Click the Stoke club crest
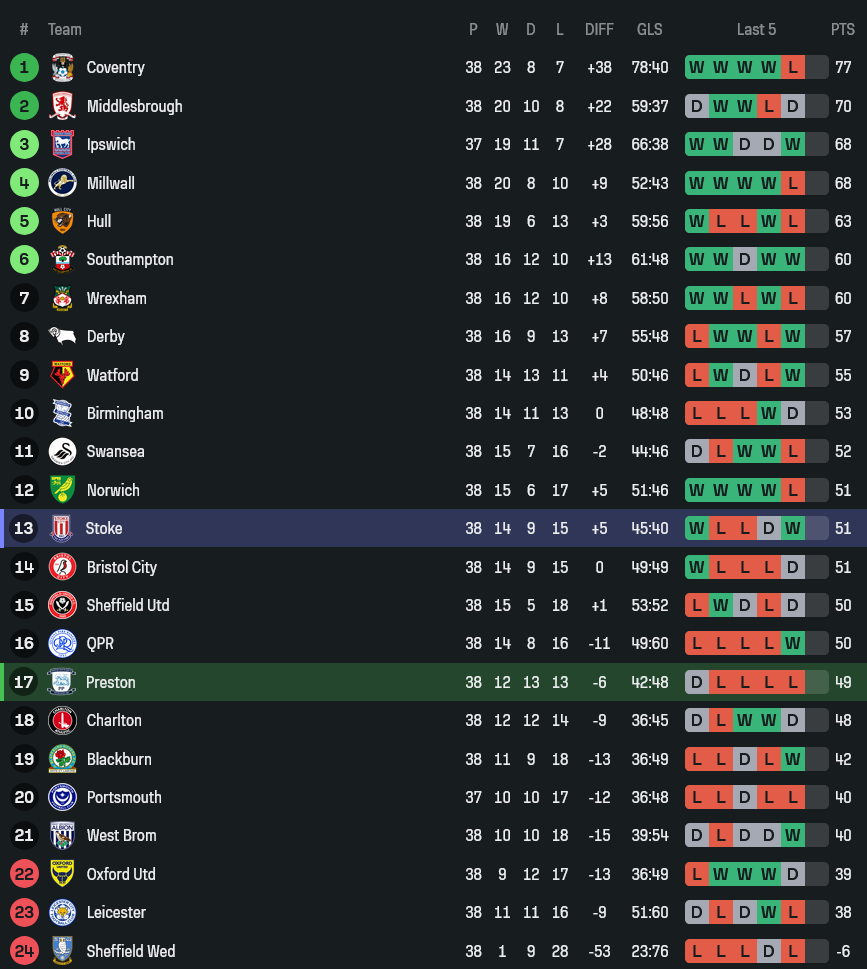This screenshot has width=867, height=969. point(61,528)
